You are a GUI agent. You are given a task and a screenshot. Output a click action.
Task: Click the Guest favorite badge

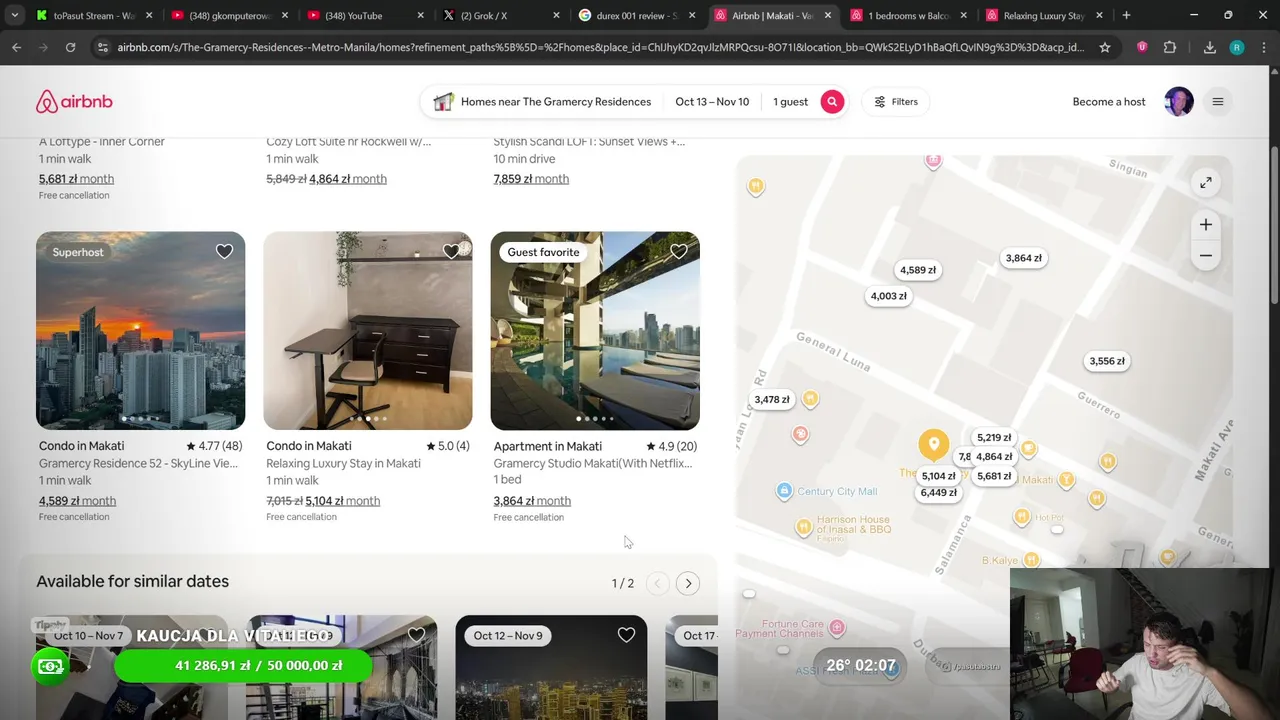pos(543,252)
